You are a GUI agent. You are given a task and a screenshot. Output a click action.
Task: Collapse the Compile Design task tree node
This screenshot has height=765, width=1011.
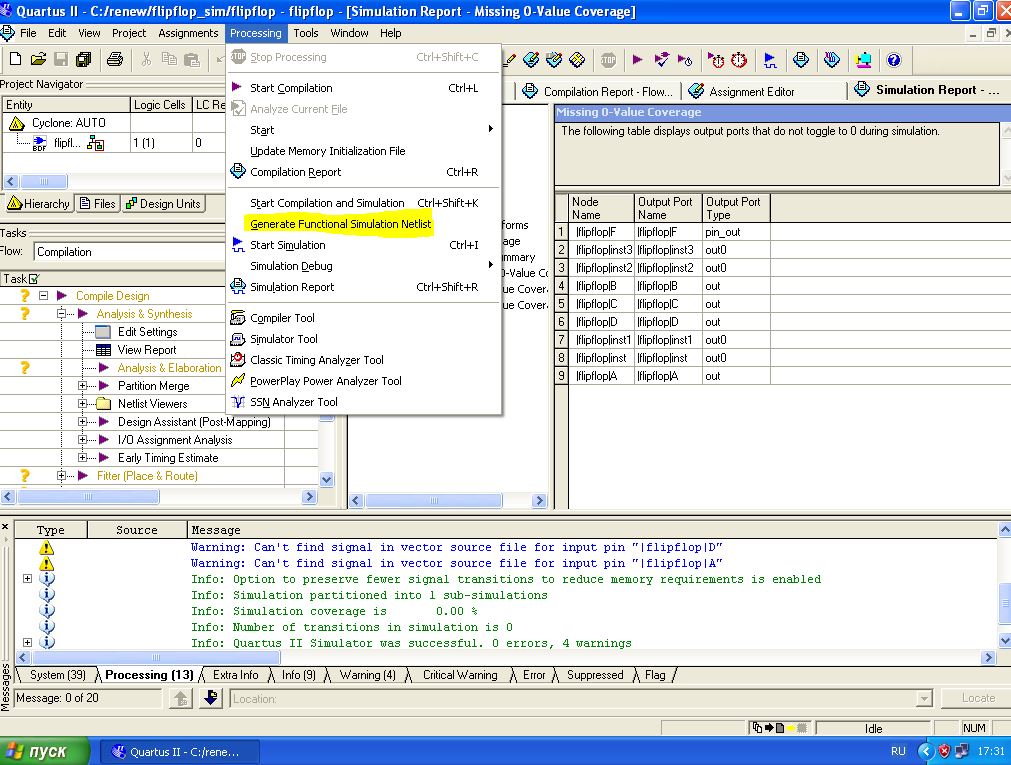click(44, 296)
